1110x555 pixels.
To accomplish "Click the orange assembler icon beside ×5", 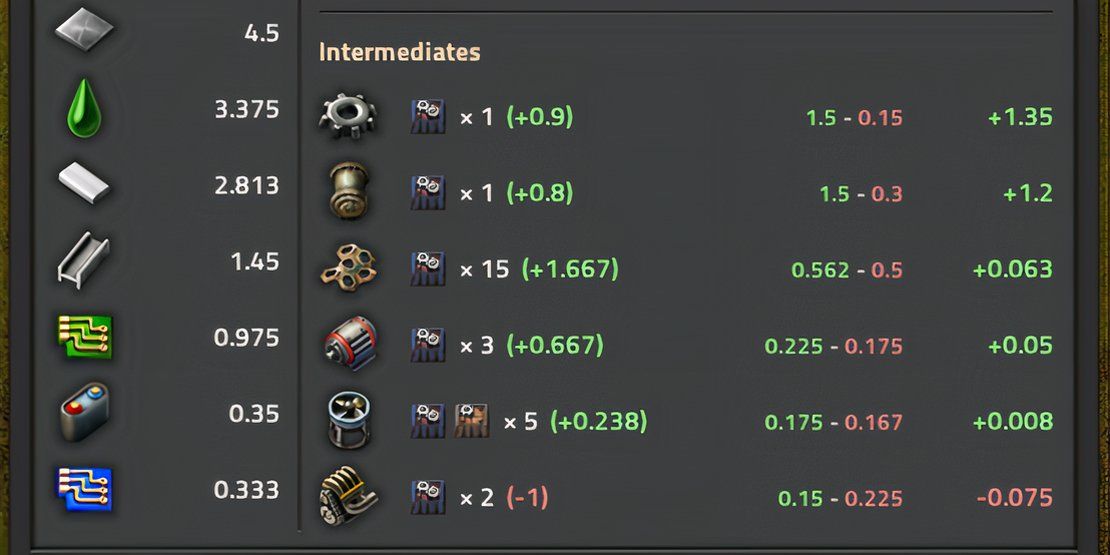I will 472,421.
